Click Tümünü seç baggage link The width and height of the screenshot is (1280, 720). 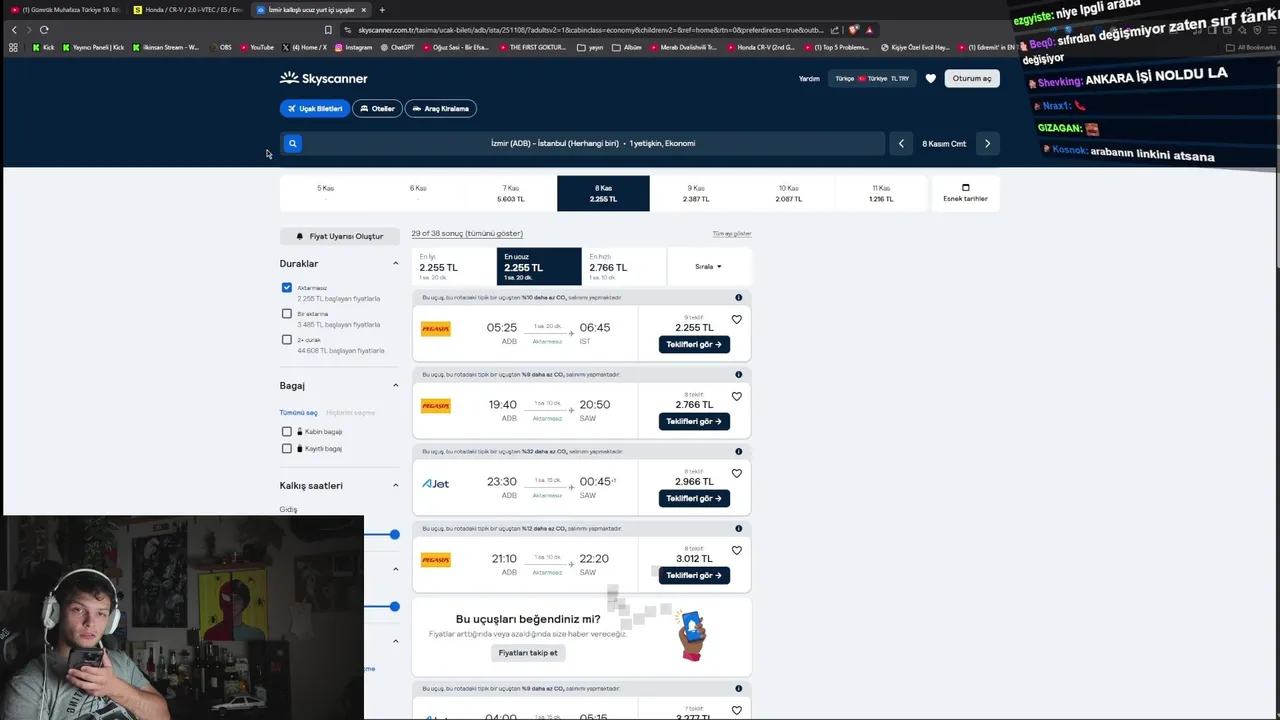point(298,412)
